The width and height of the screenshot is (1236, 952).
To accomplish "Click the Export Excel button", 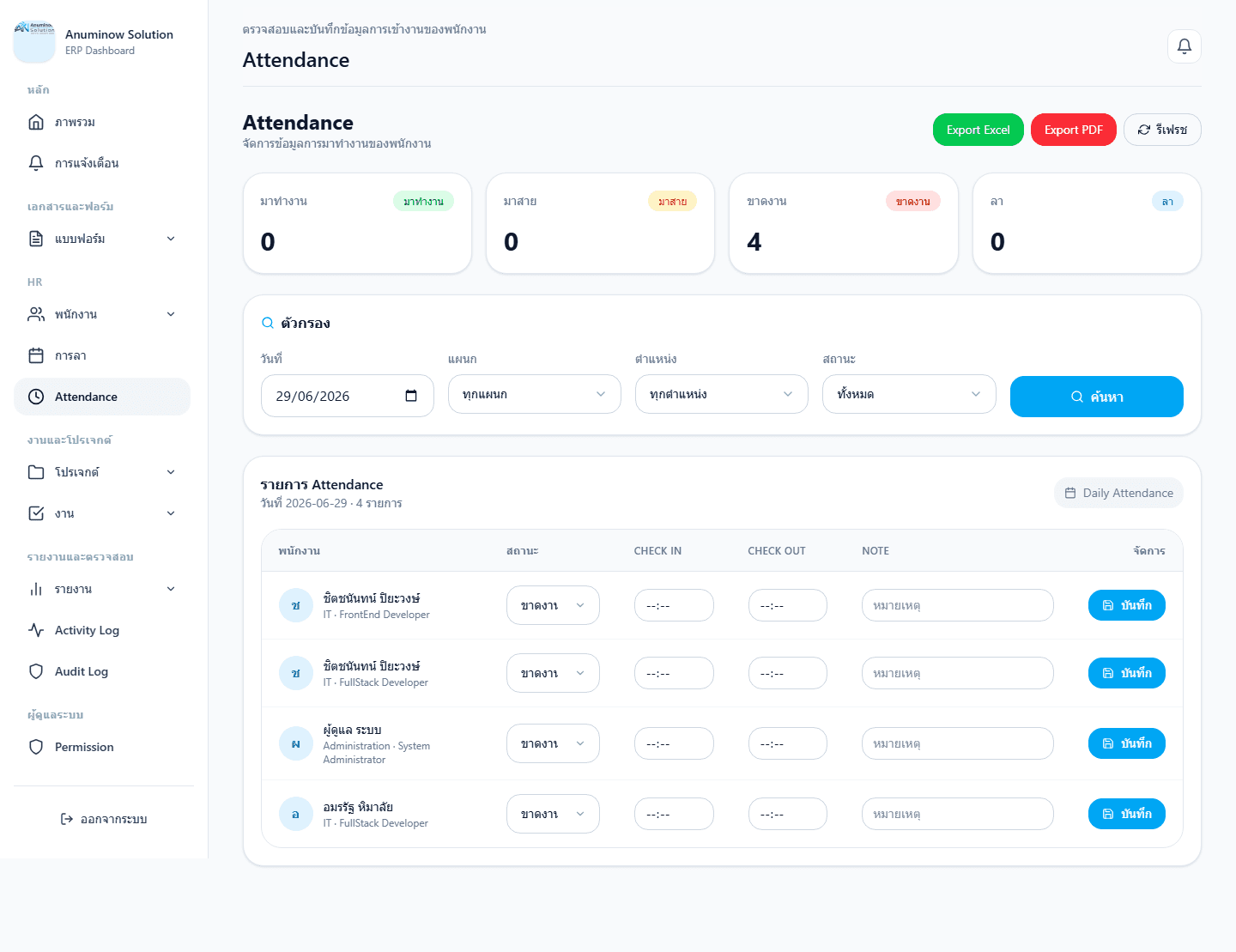I will pos(978,130).
